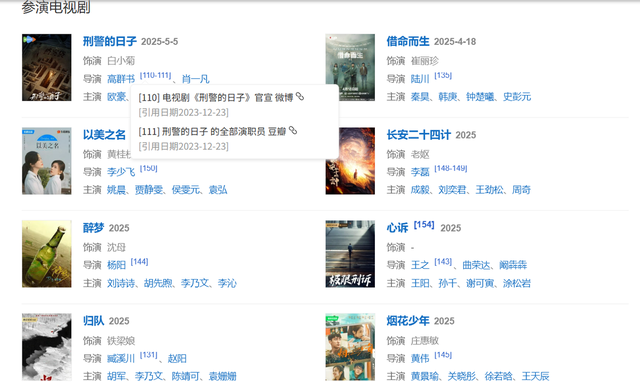640x382 pixels.
Task: Open the 借命而生 poster thumbnail
Action: [350, 67]
